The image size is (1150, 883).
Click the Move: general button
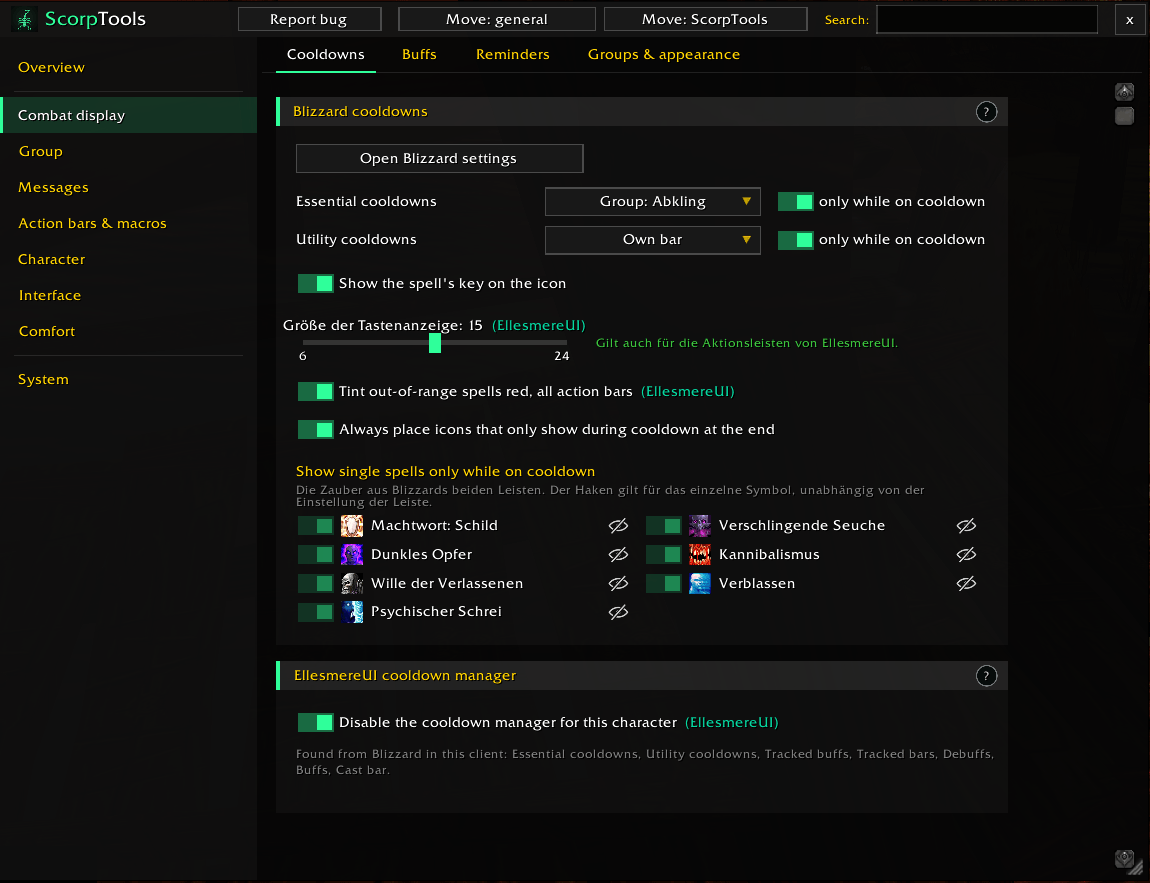[x=497, y=20]
